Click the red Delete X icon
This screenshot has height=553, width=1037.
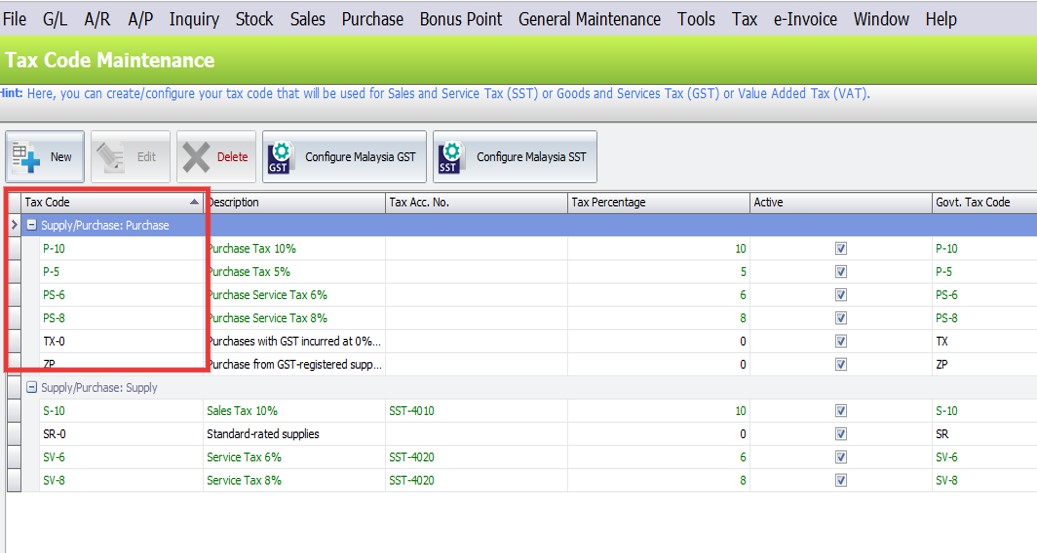[197, 157]
